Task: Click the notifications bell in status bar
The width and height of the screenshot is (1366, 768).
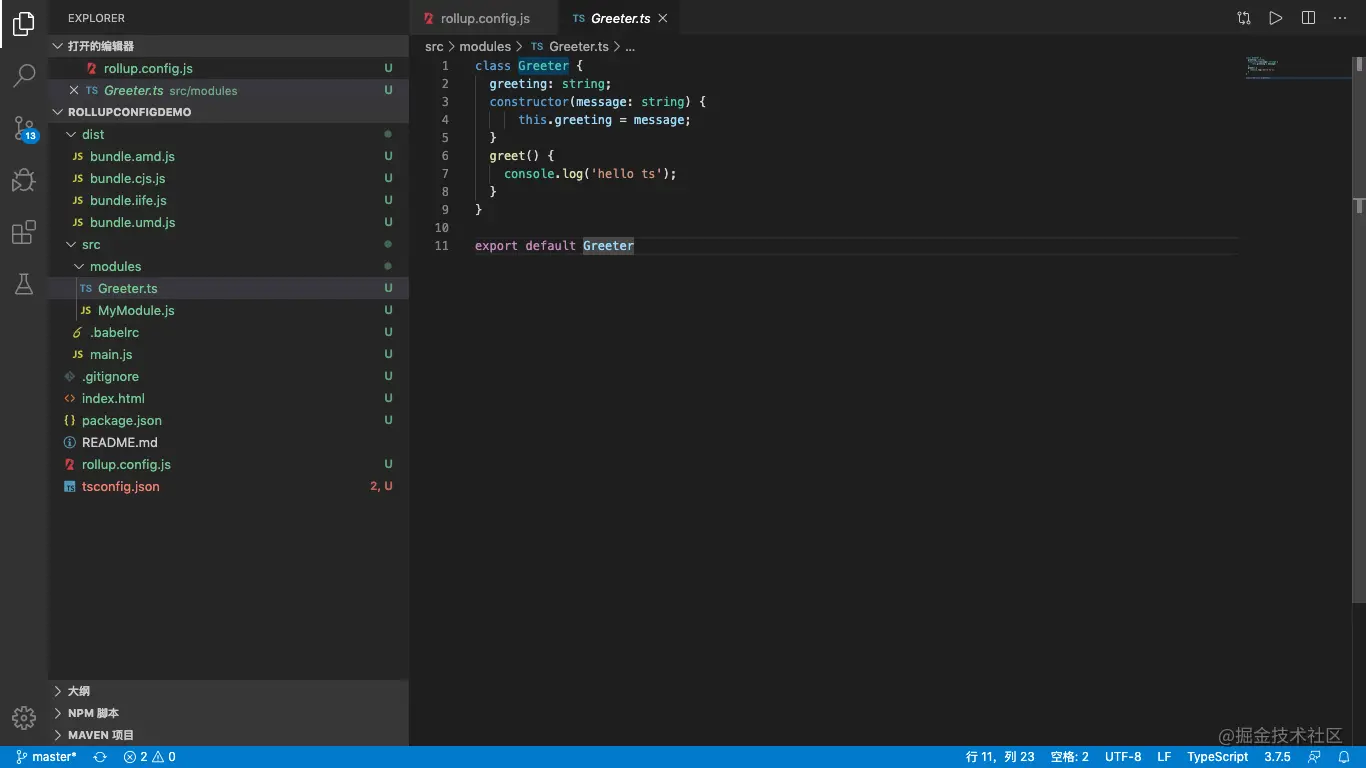Action: tap(1344, 757)
